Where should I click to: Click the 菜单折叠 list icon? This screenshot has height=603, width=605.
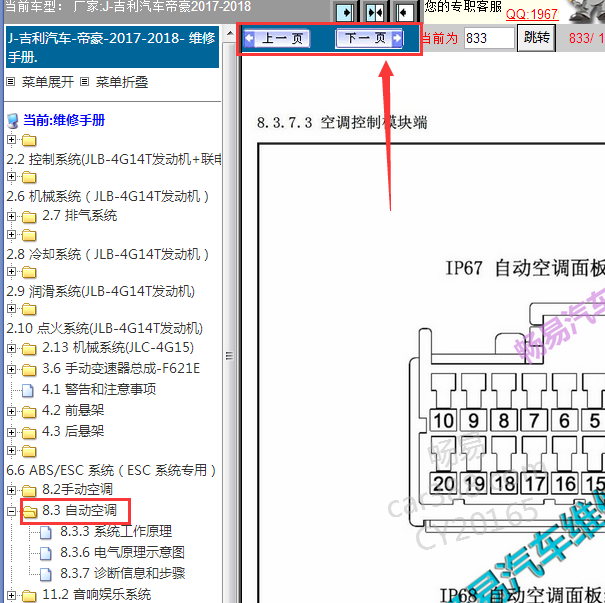(x=84, y=81)
